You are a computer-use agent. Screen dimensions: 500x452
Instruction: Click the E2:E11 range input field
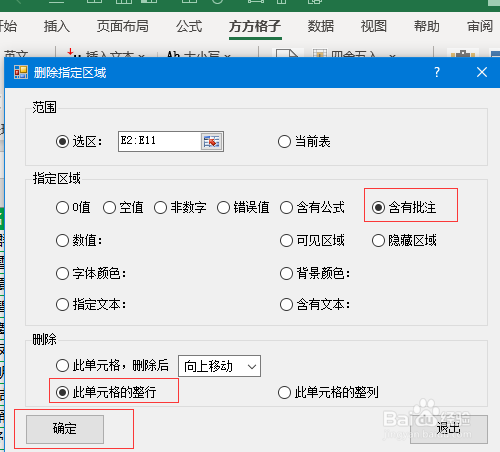[x=160, y=141]
